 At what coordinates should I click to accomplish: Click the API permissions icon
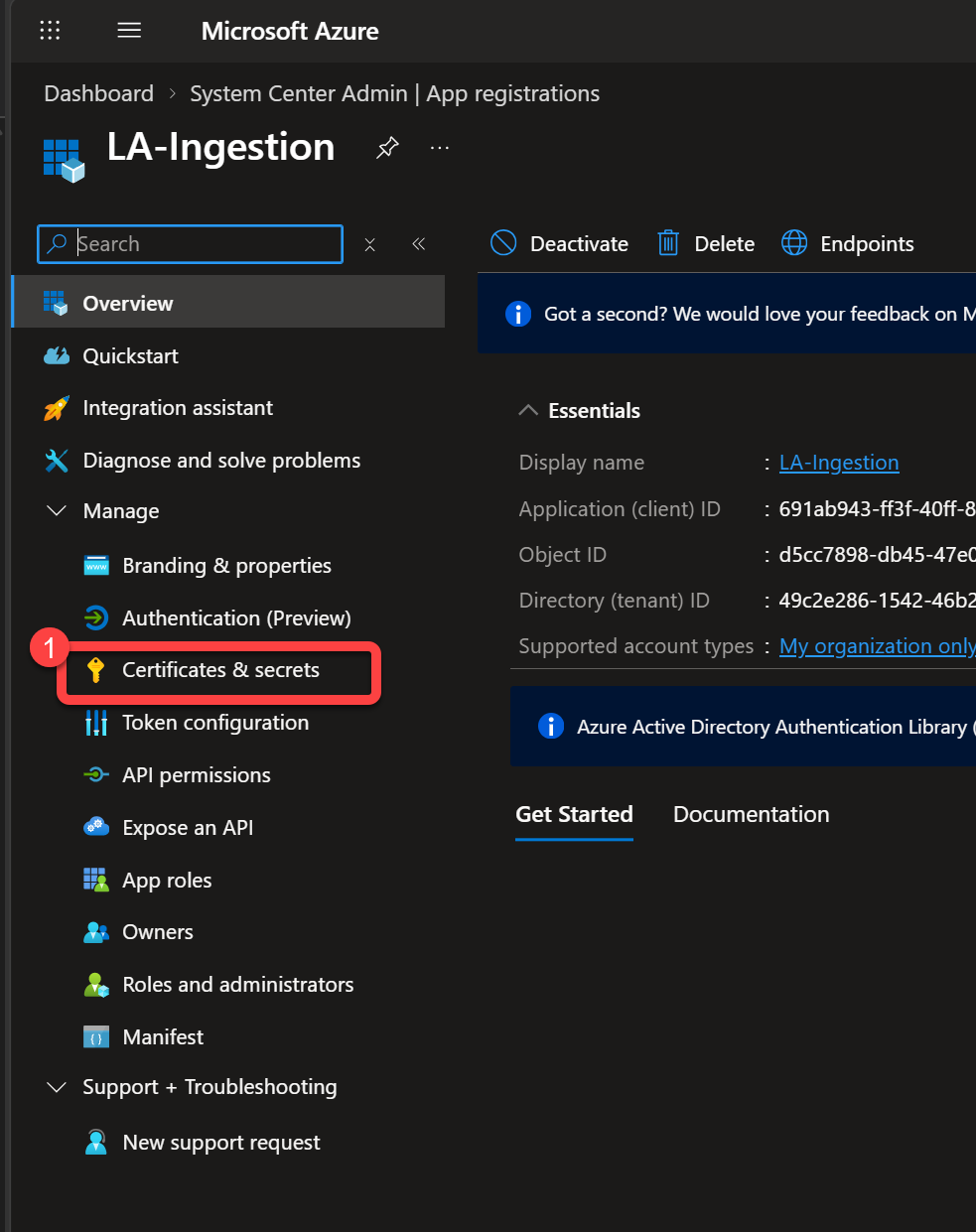click(96, 775)
